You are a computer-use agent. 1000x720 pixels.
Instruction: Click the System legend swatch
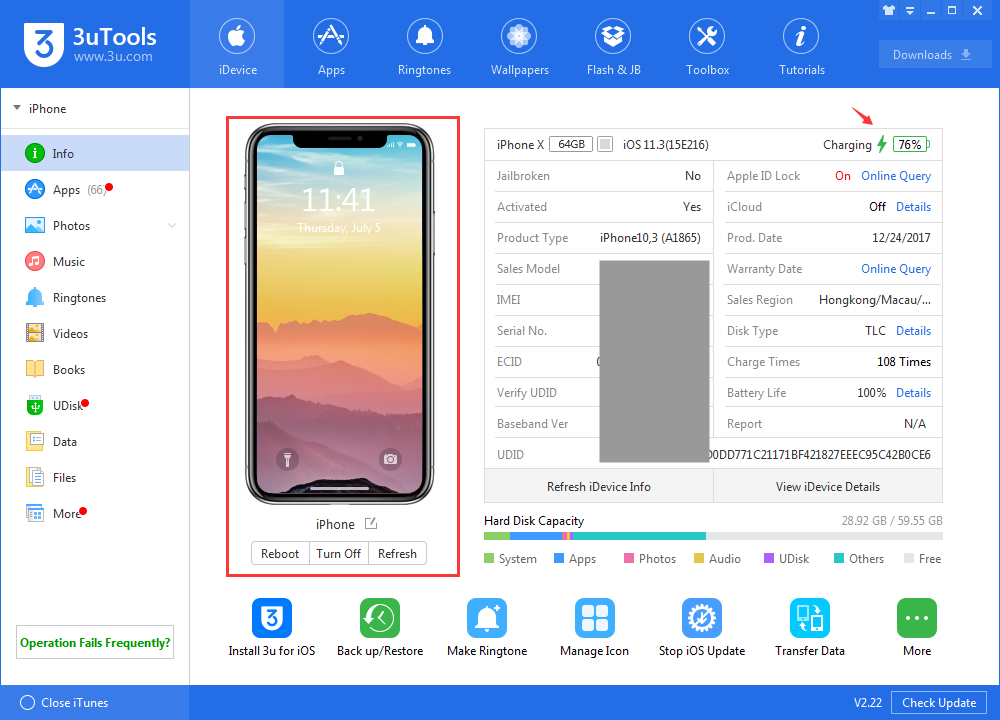coord(489,559)
